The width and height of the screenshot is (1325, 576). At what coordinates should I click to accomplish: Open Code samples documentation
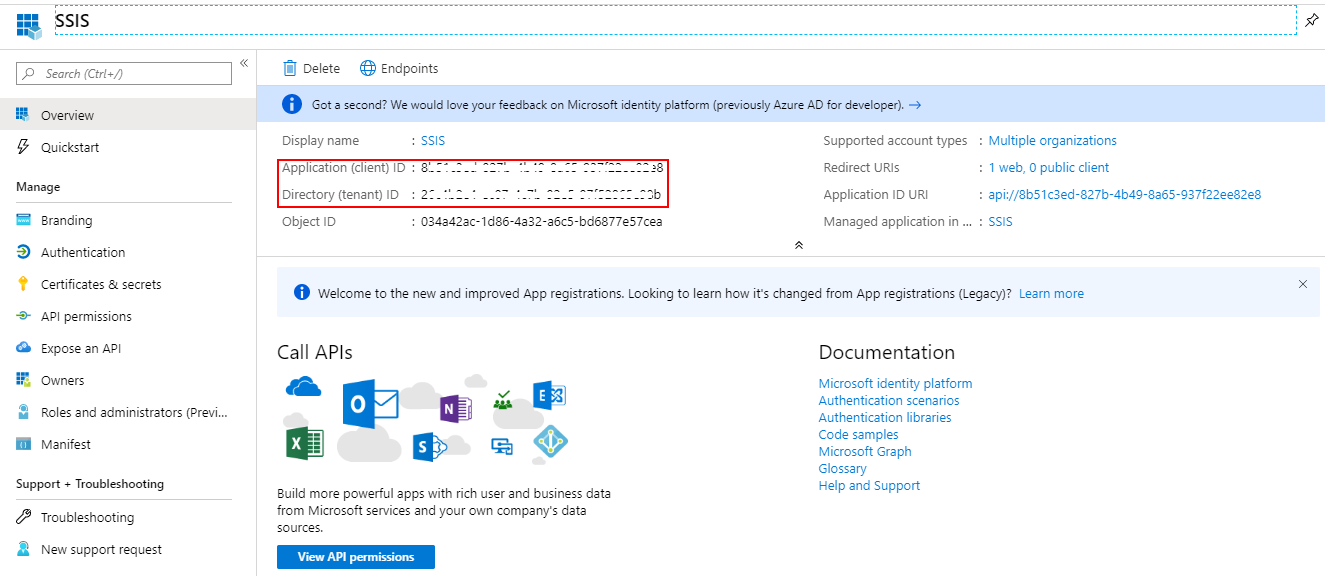click(858, 435)
